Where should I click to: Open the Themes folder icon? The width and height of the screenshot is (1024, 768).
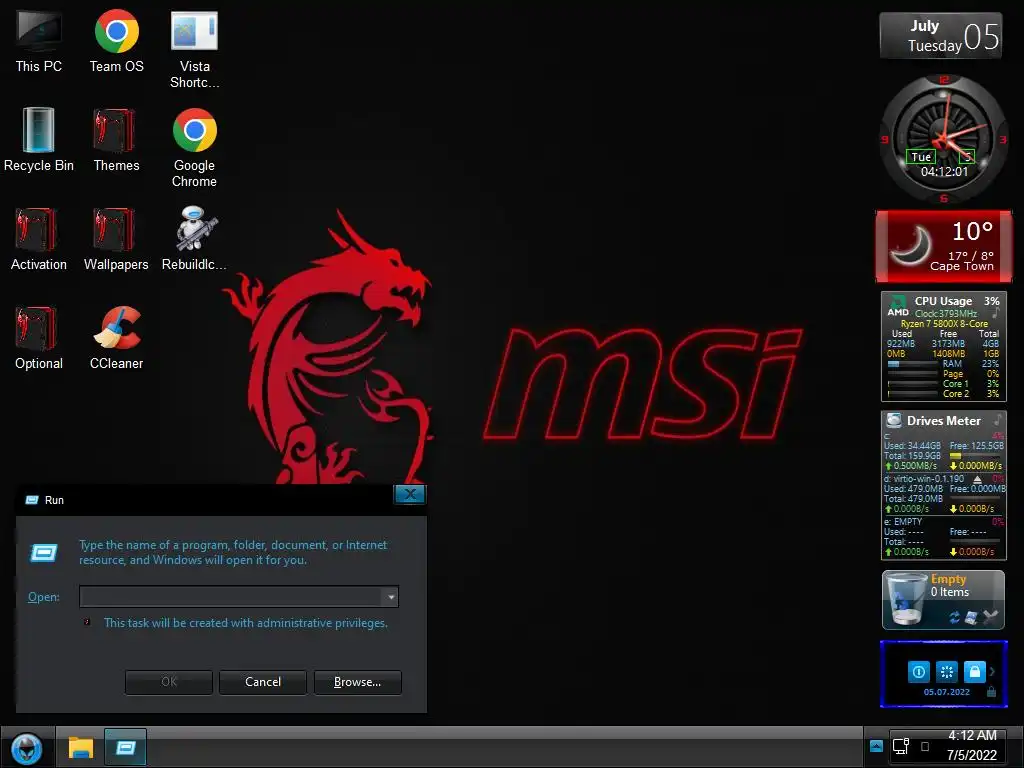click(116, 140)
